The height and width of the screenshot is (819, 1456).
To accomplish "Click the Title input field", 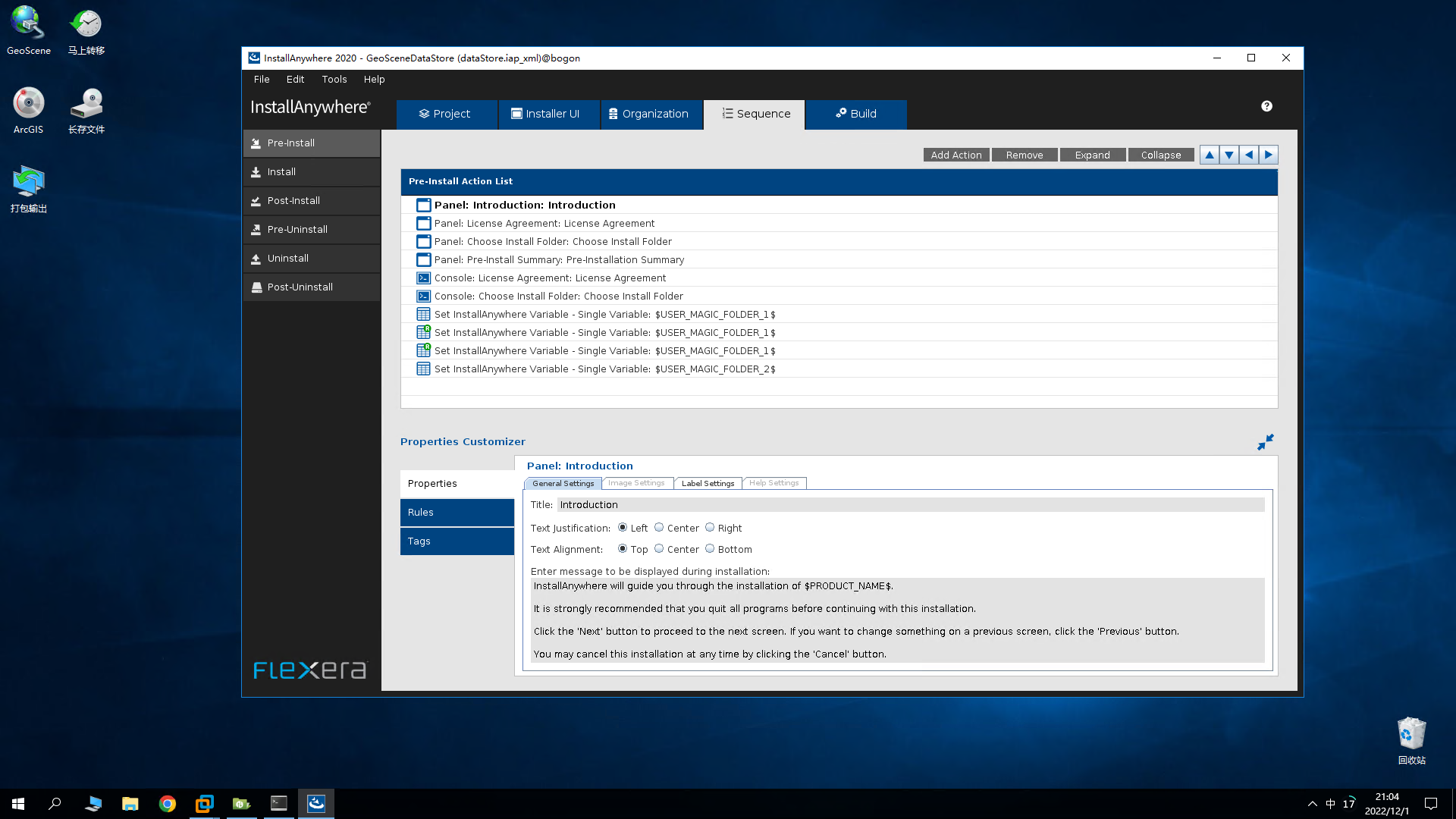I will tap(911, 505).
